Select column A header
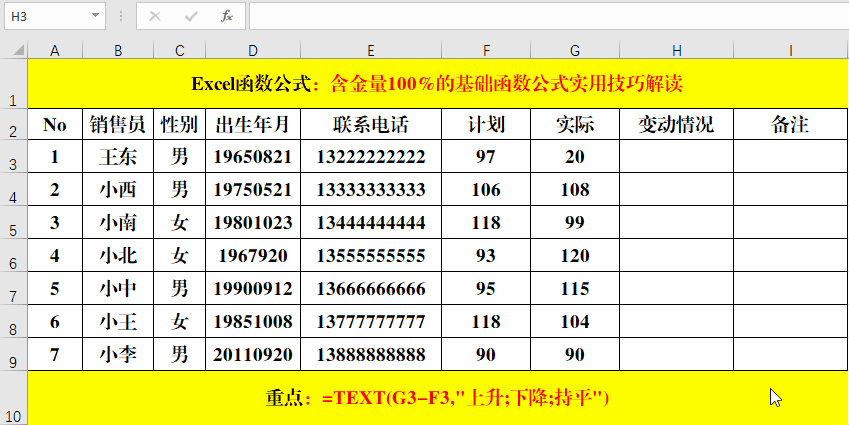This screenshot has height=425, width=849. (55, 50)
